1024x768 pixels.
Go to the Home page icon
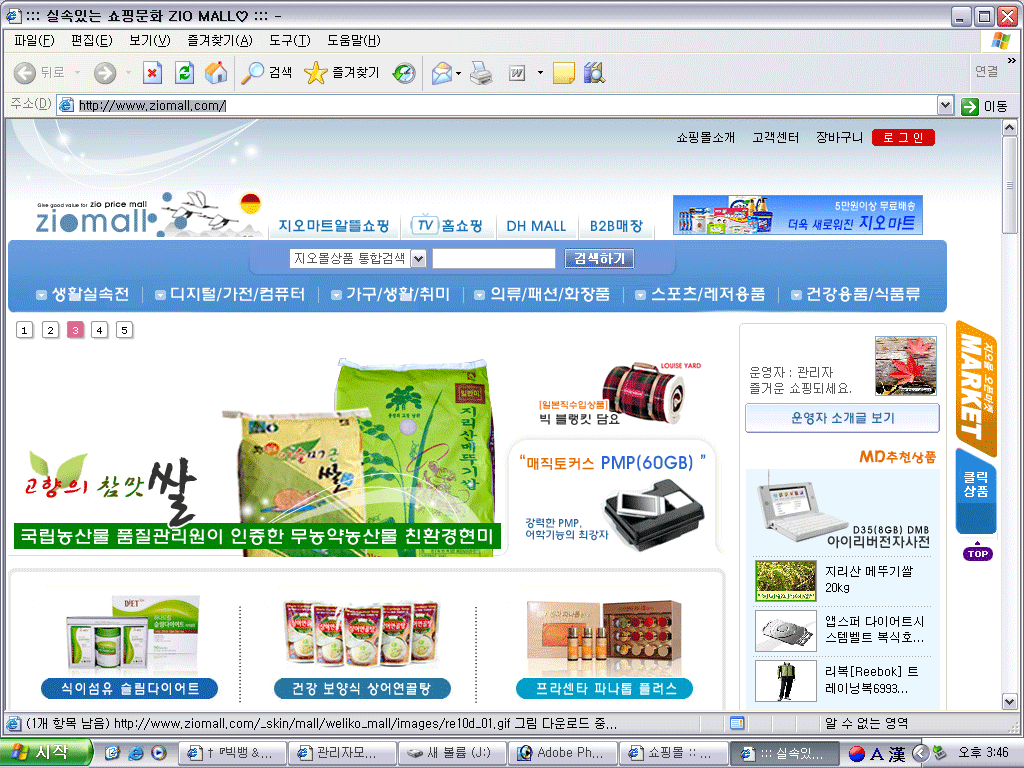click(216, 72)
